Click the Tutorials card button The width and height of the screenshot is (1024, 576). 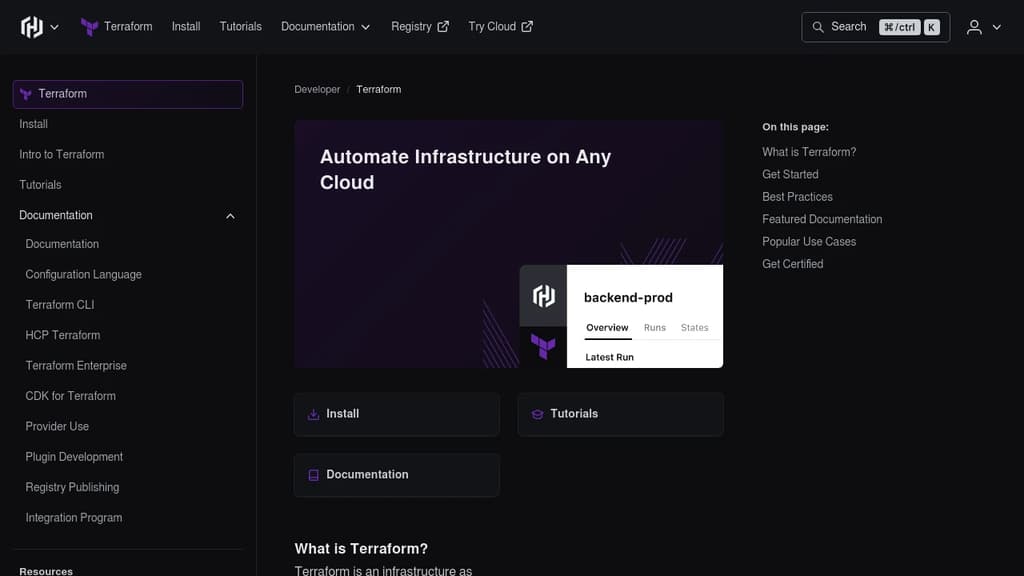point(620,414)
